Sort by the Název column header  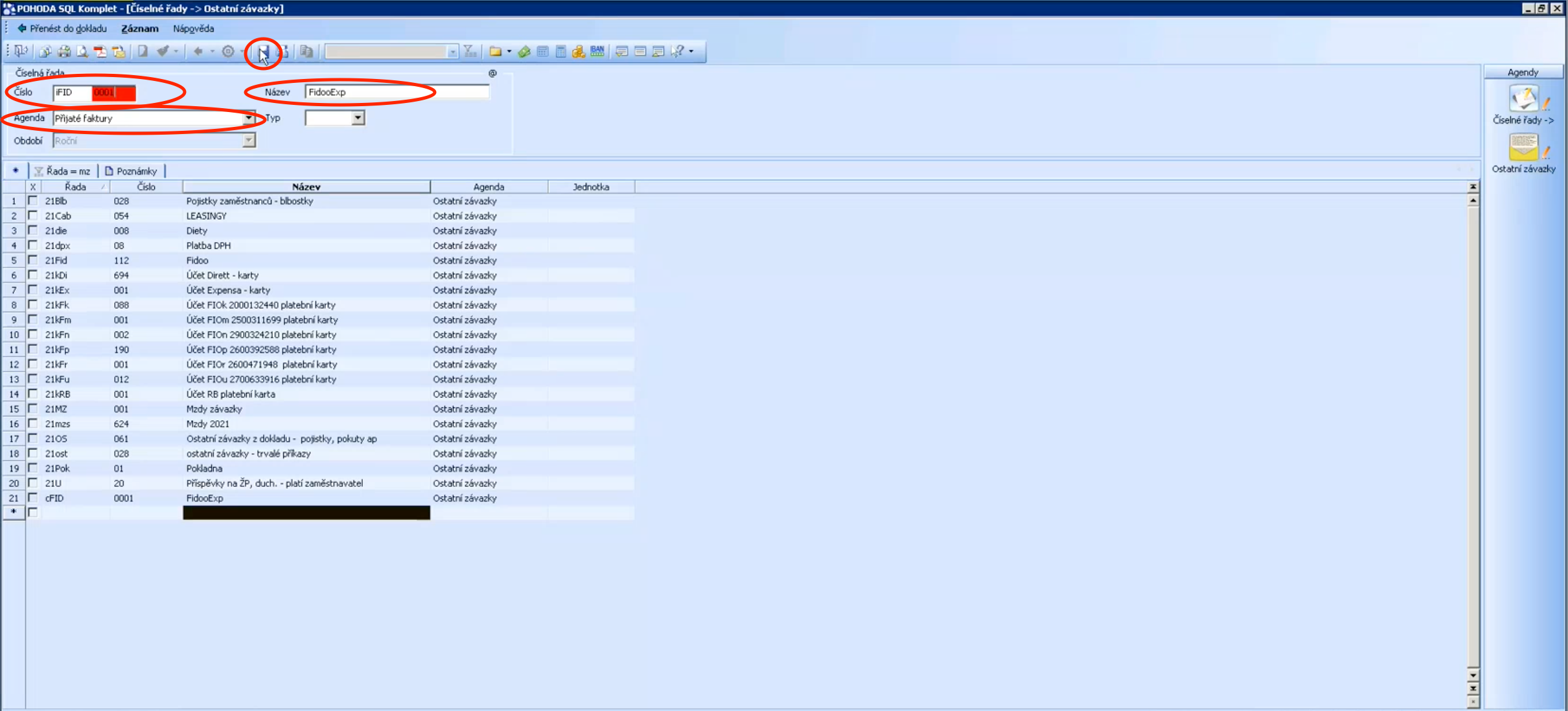(x=306, y=186)
